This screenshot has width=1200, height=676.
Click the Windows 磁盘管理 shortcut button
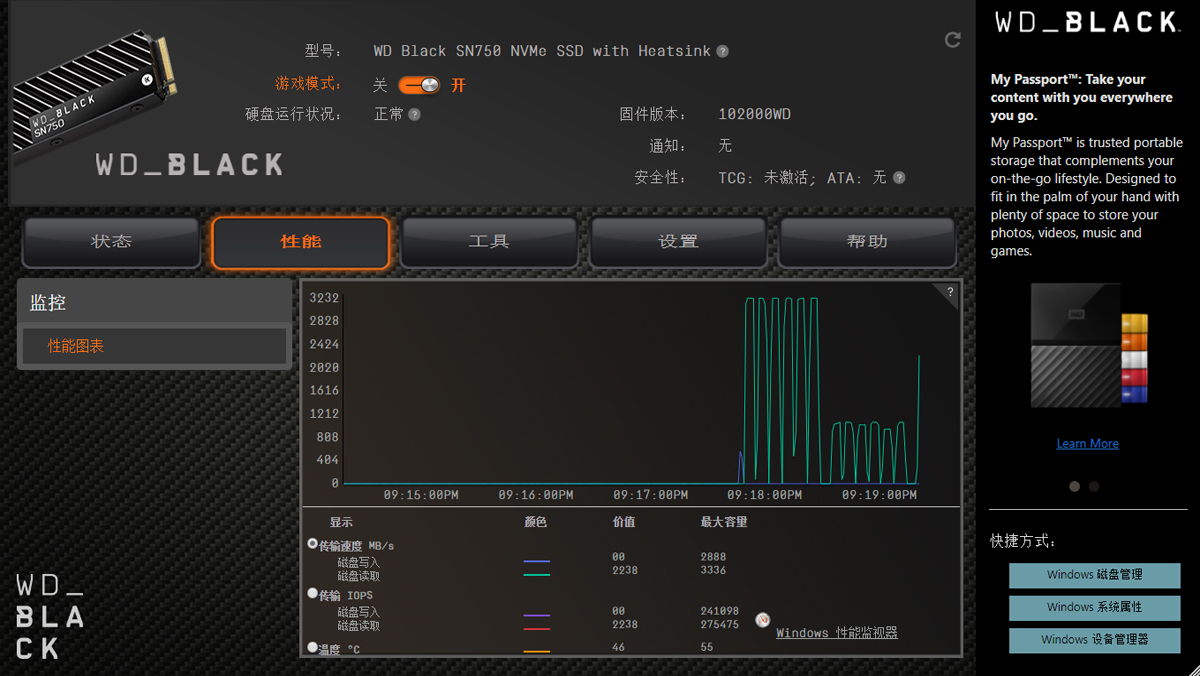[1094, 575]
